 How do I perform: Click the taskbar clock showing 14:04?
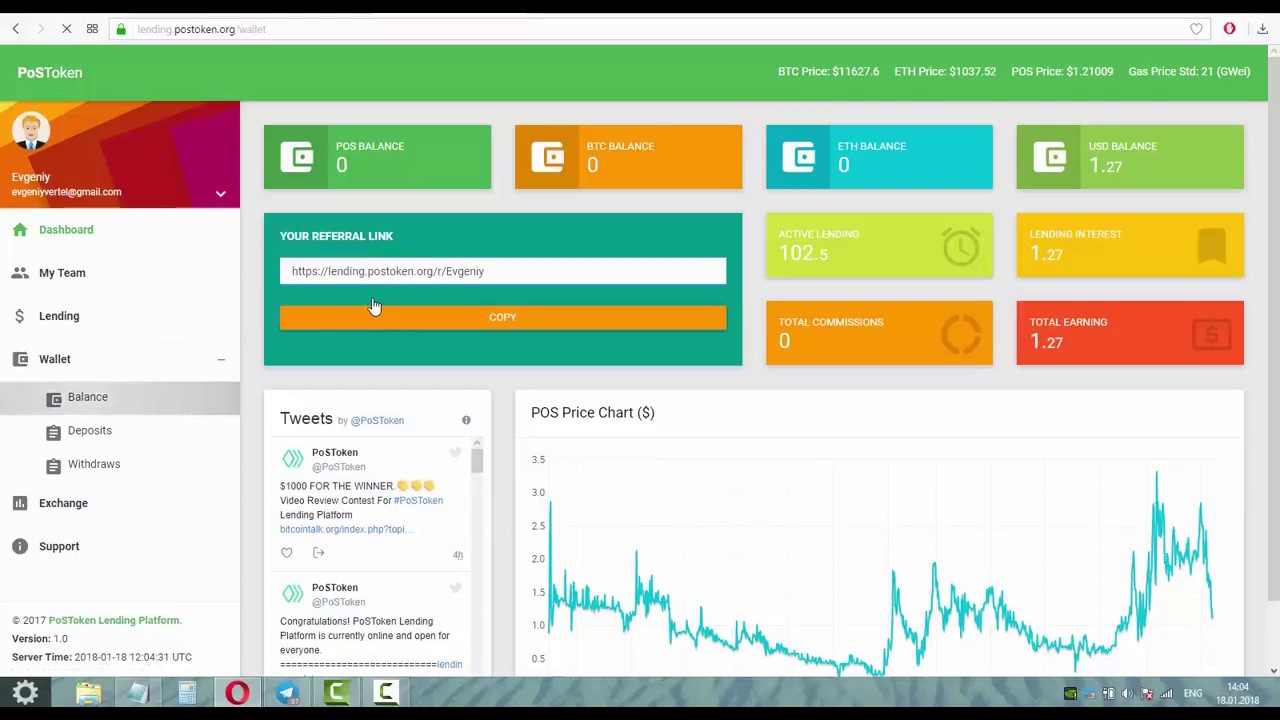pos(1238,688)
